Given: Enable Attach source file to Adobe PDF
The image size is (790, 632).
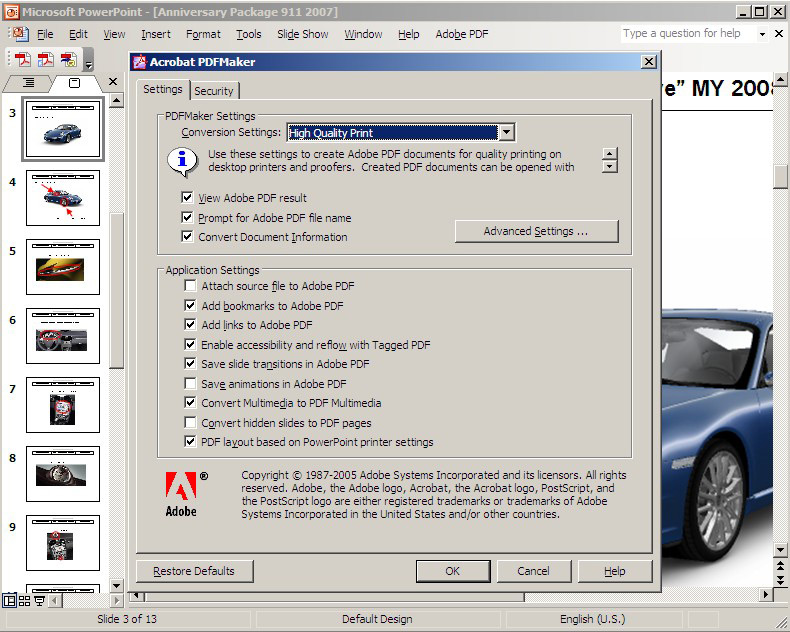Looking at the screenshot, I should click(190, 286).
